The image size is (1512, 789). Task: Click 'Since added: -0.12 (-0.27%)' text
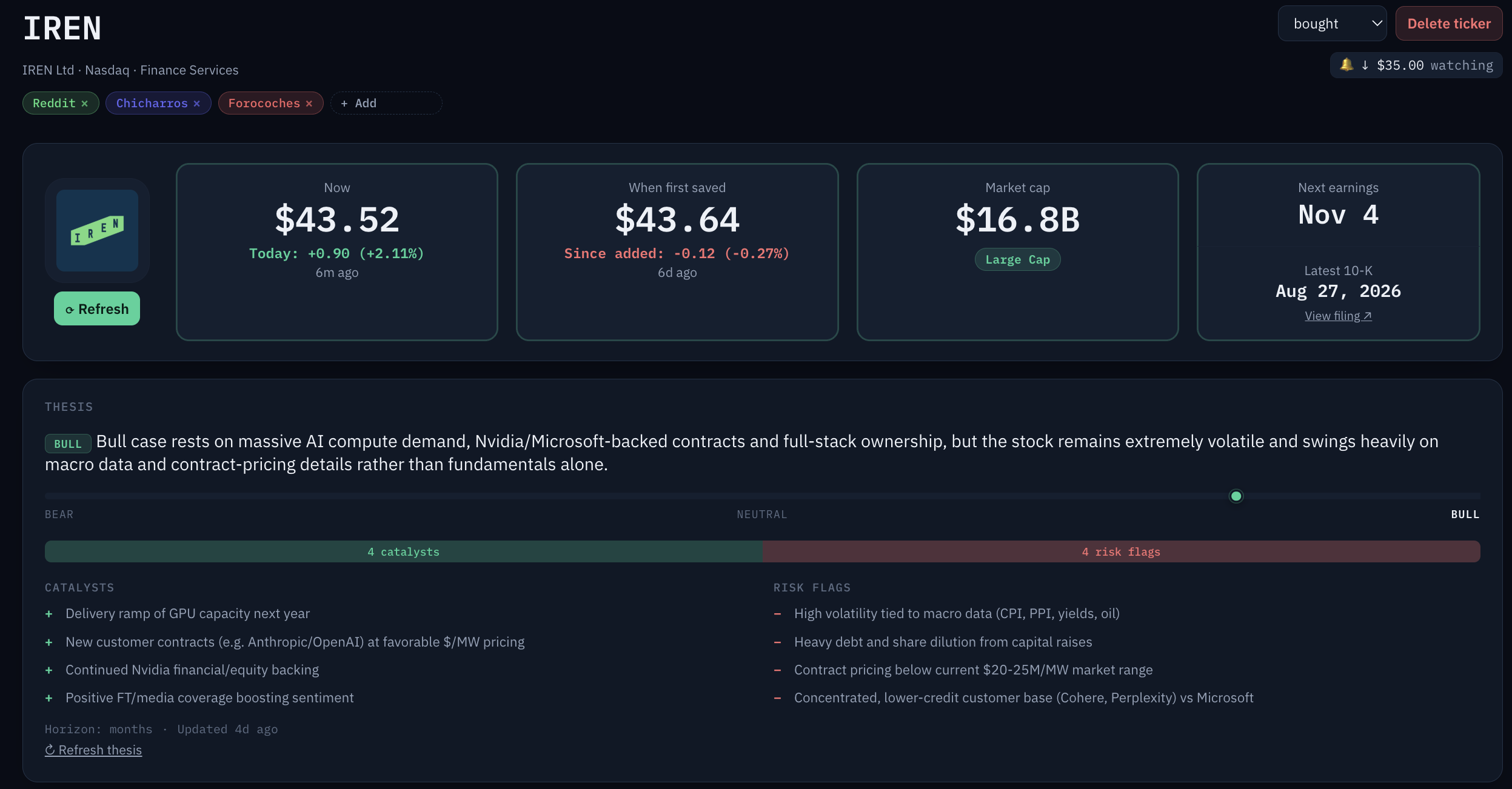pos(677,253)
